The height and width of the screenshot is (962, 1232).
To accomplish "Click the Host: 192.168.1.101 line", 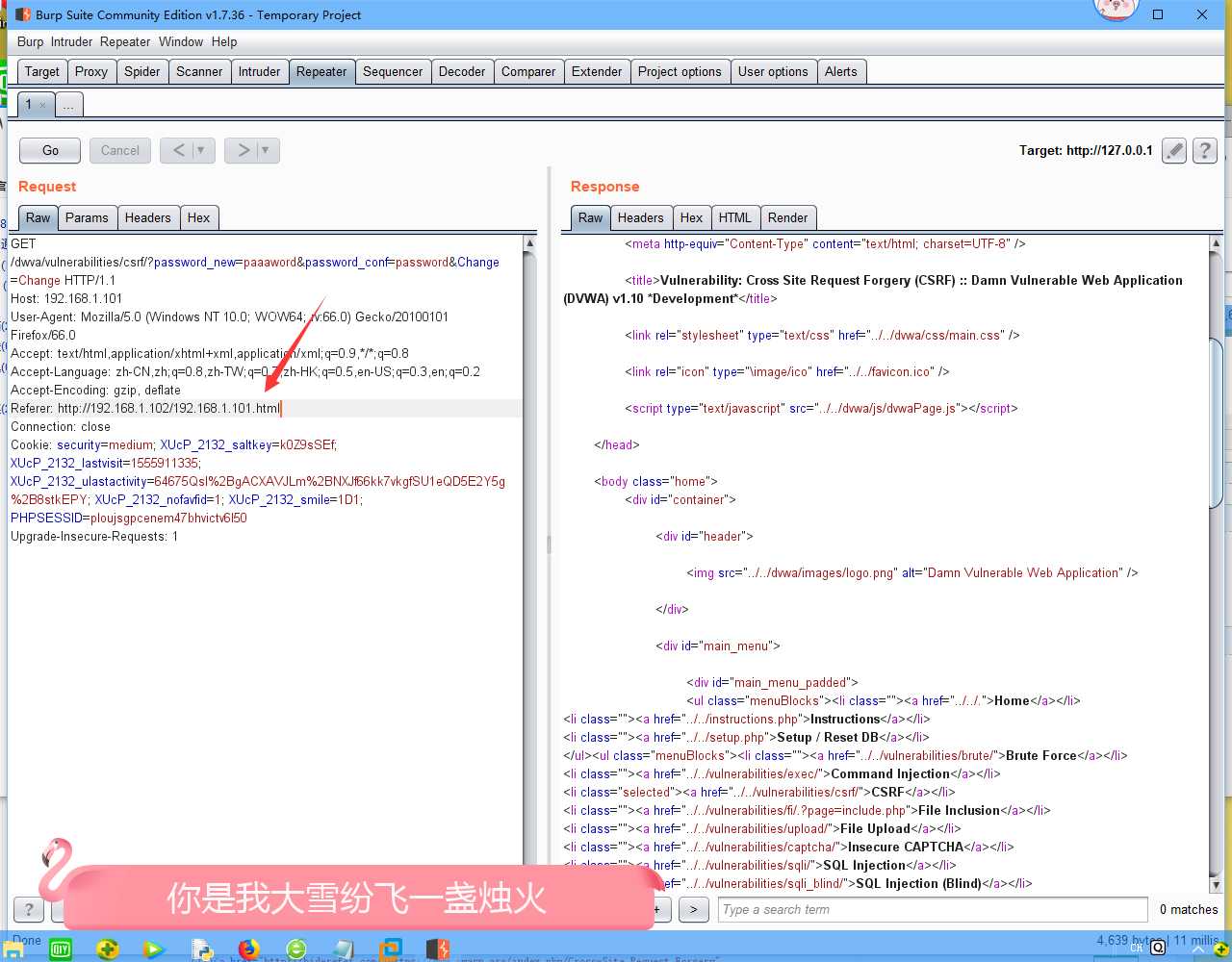I will point(66,299).
